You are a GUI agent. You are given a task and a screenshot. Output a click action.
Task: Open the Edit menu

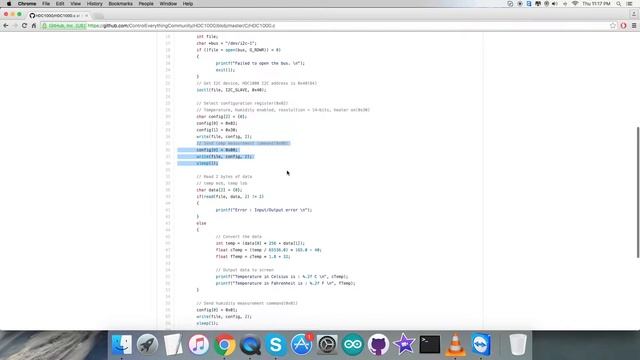coord(60,4)
